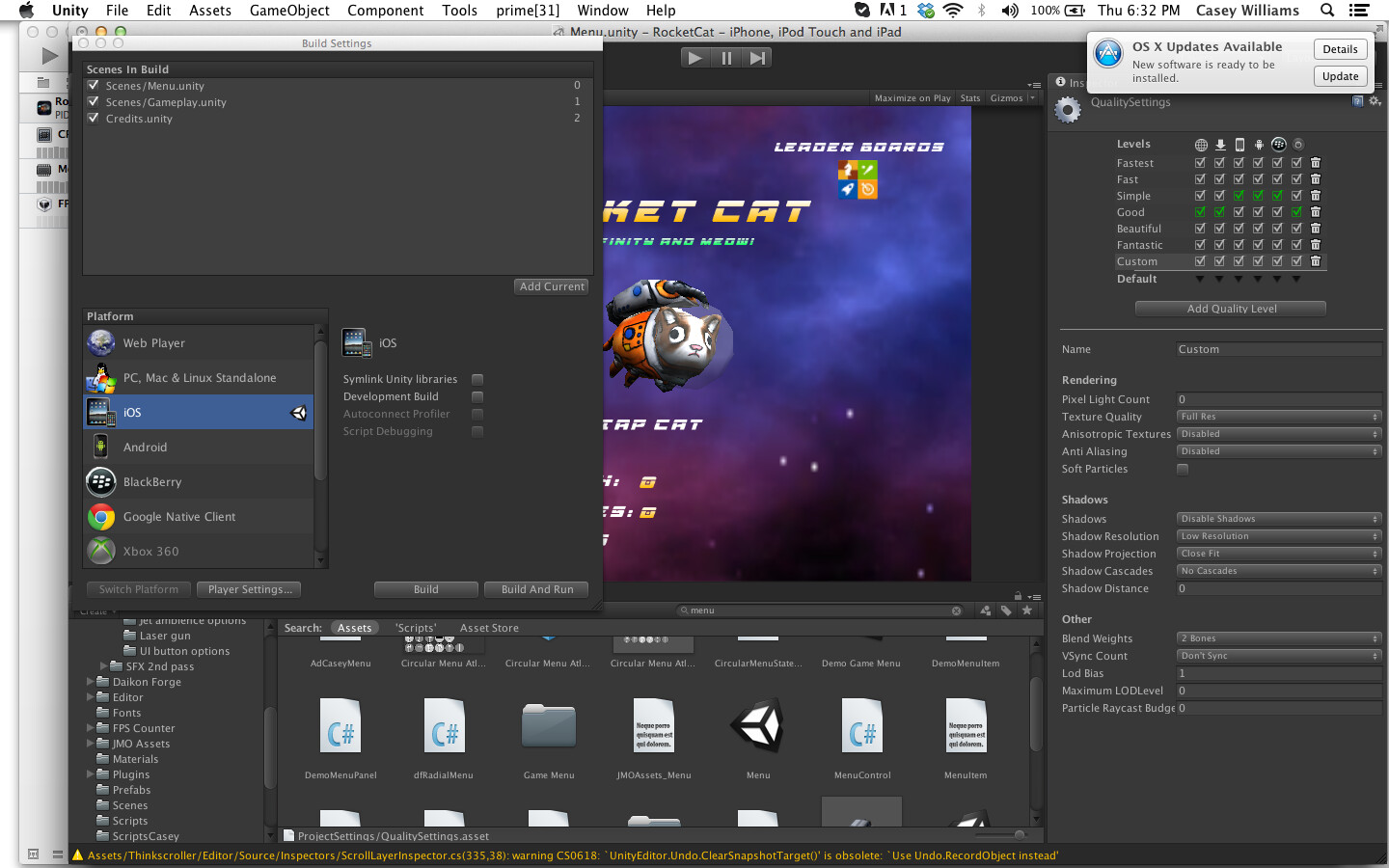The image size is (1389, 868).
Task: Open the Anti Aliasing dropdown
Action: coord(1279,451)
